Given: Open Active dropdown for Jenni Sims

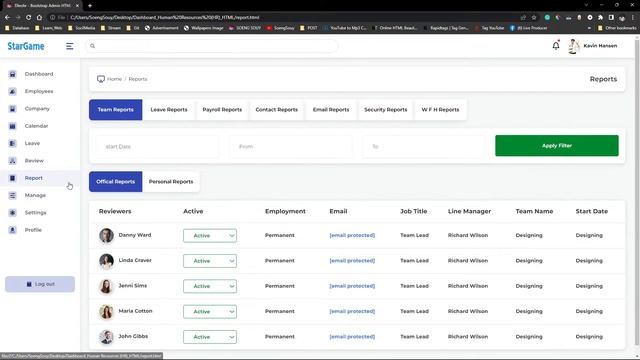Looking at the screenshot, I should (210, 286).
